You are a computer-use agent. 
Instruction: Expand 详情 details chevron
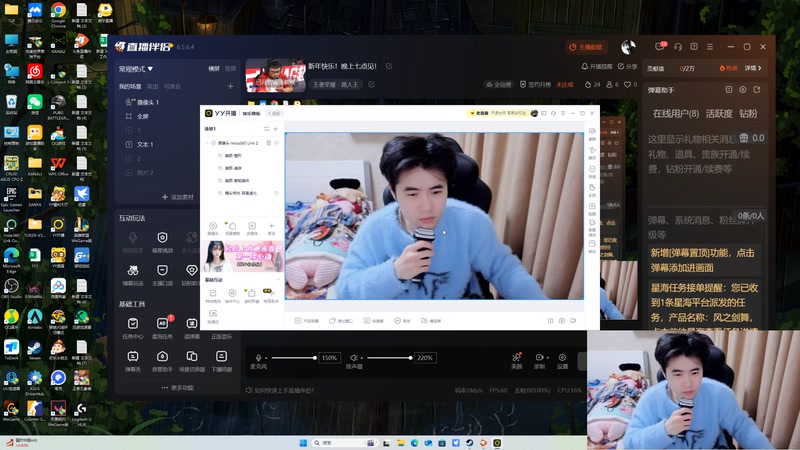click(x=753, y=68)
